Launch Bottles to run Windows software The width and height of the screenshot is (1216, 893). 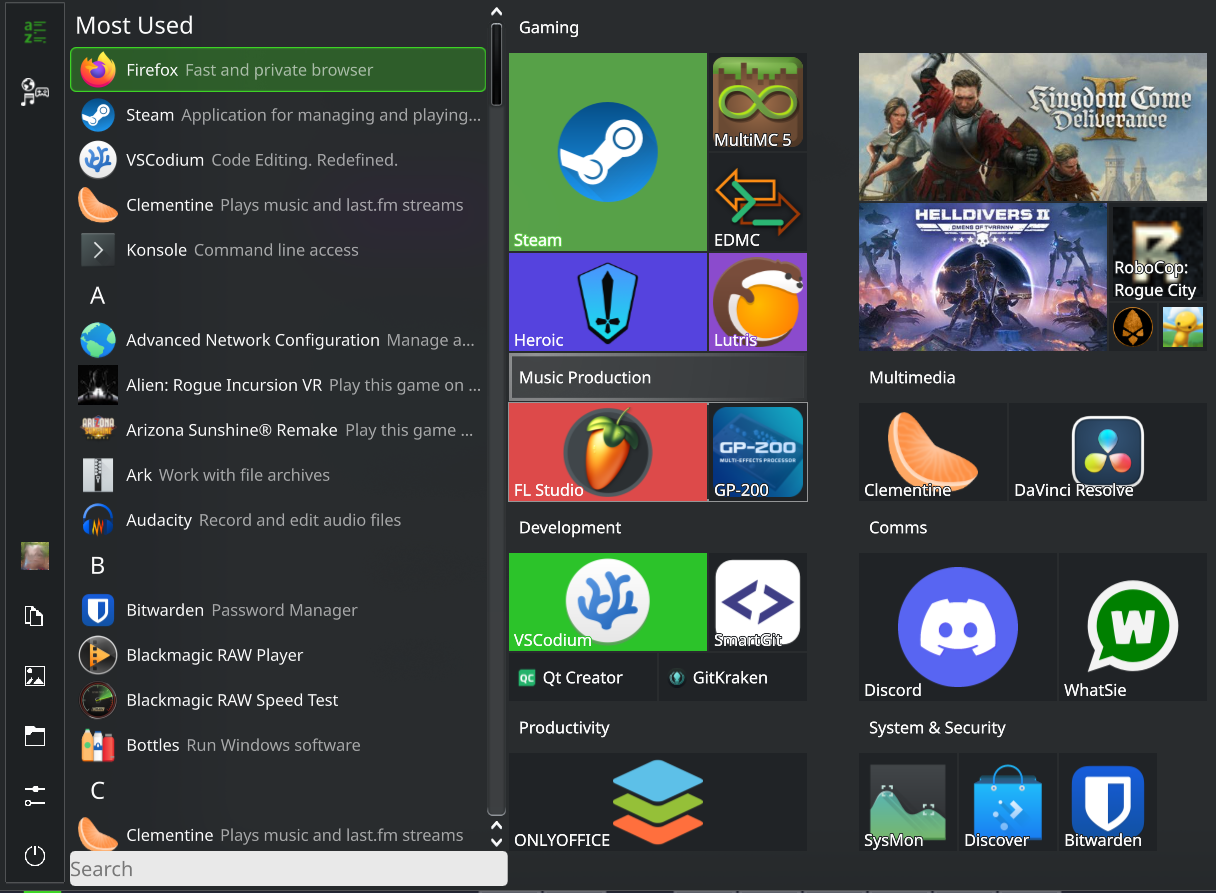(278, 745)
